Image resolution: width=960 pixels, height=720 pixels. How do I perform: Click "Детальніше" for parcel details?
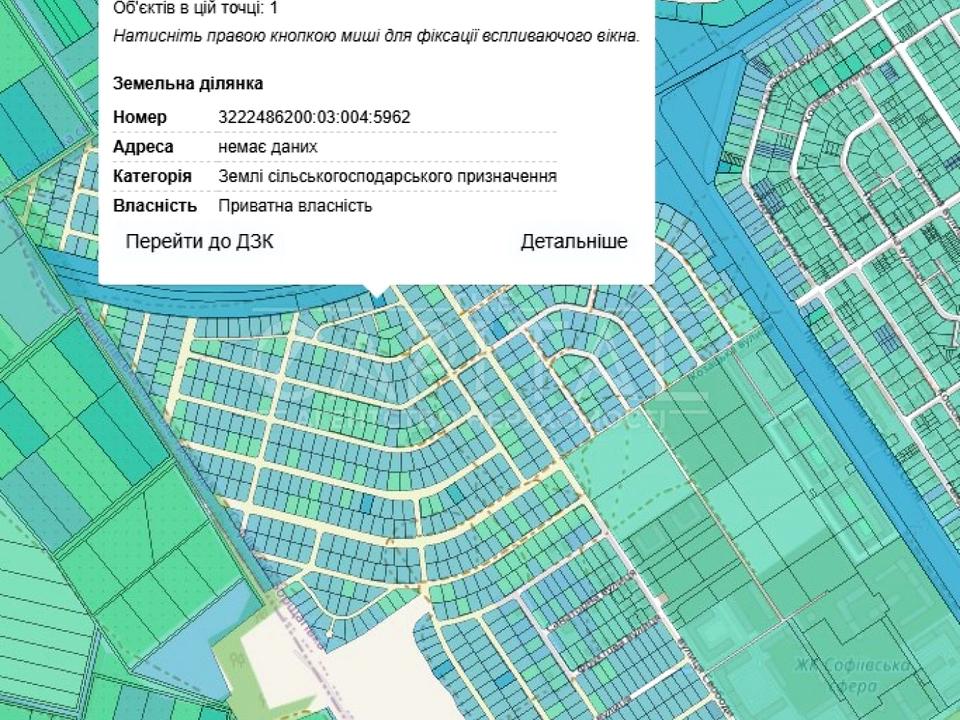pos(574,242)
